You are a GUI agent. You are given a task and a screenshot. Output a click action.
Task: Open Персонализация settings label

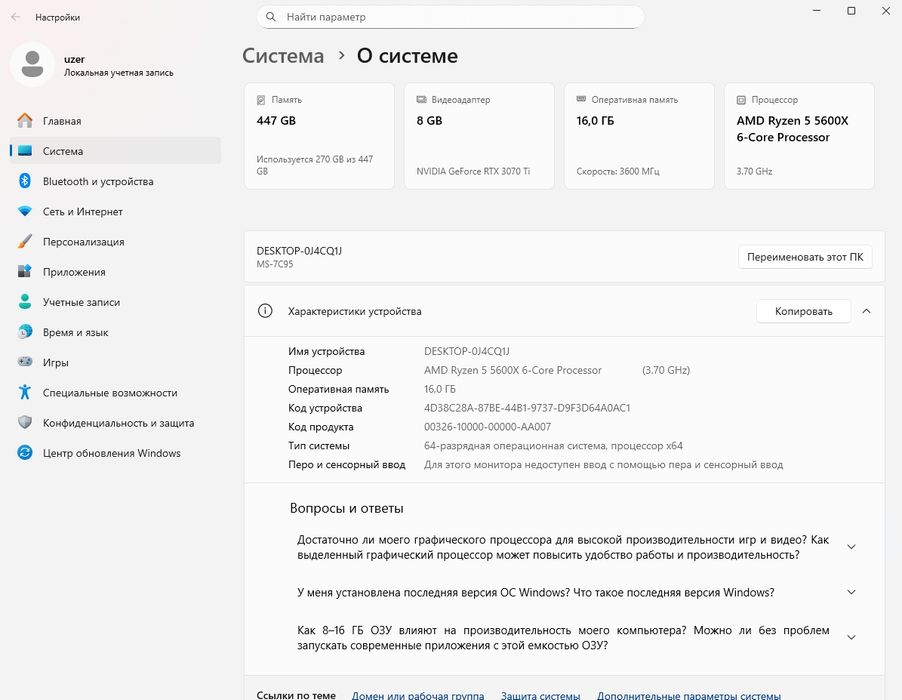(83, 242)
